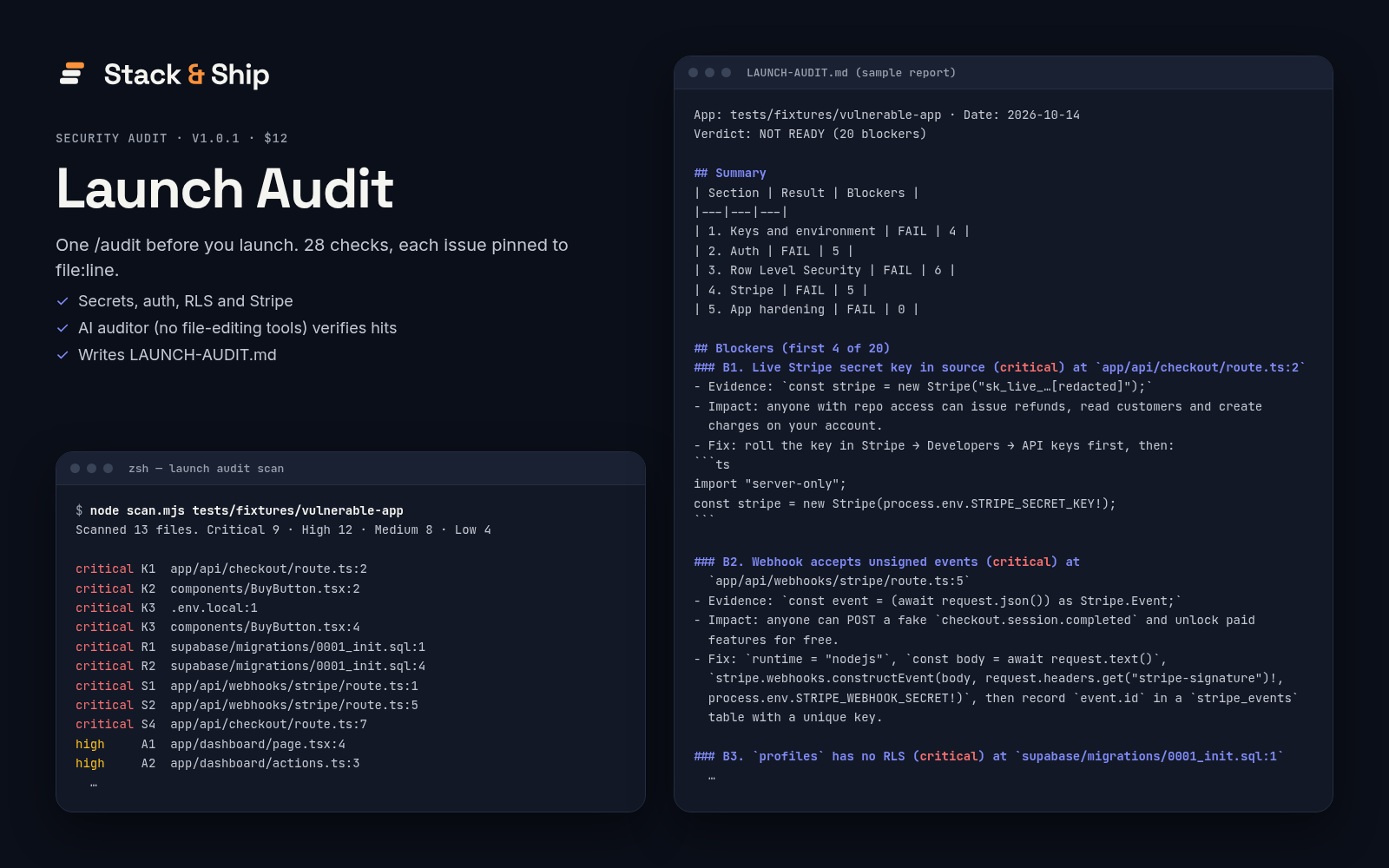Click the 'const stripe = new Stripe(process.env...' line

tap(905, 503)
